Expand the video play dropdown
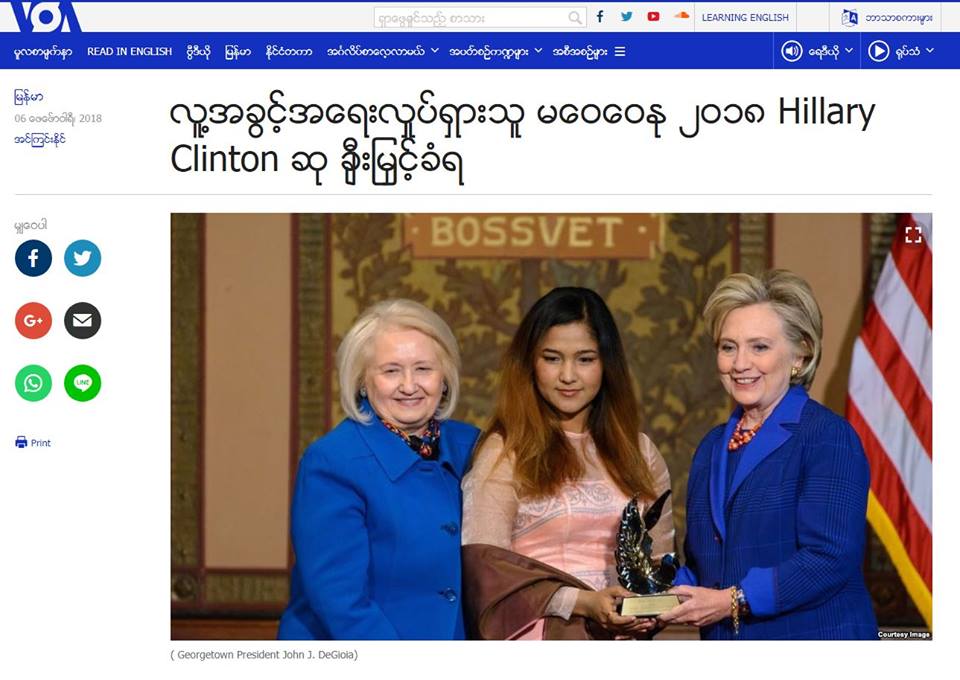The image size is (960, 680). (901, 51)
